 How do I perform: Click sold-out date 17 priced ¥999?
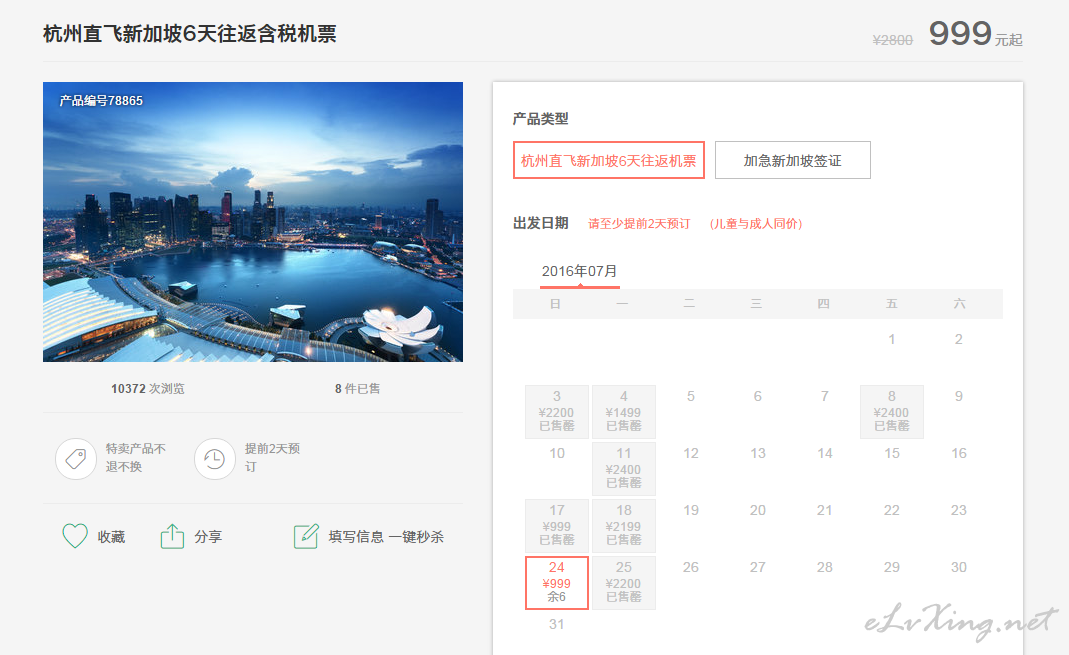556,525
